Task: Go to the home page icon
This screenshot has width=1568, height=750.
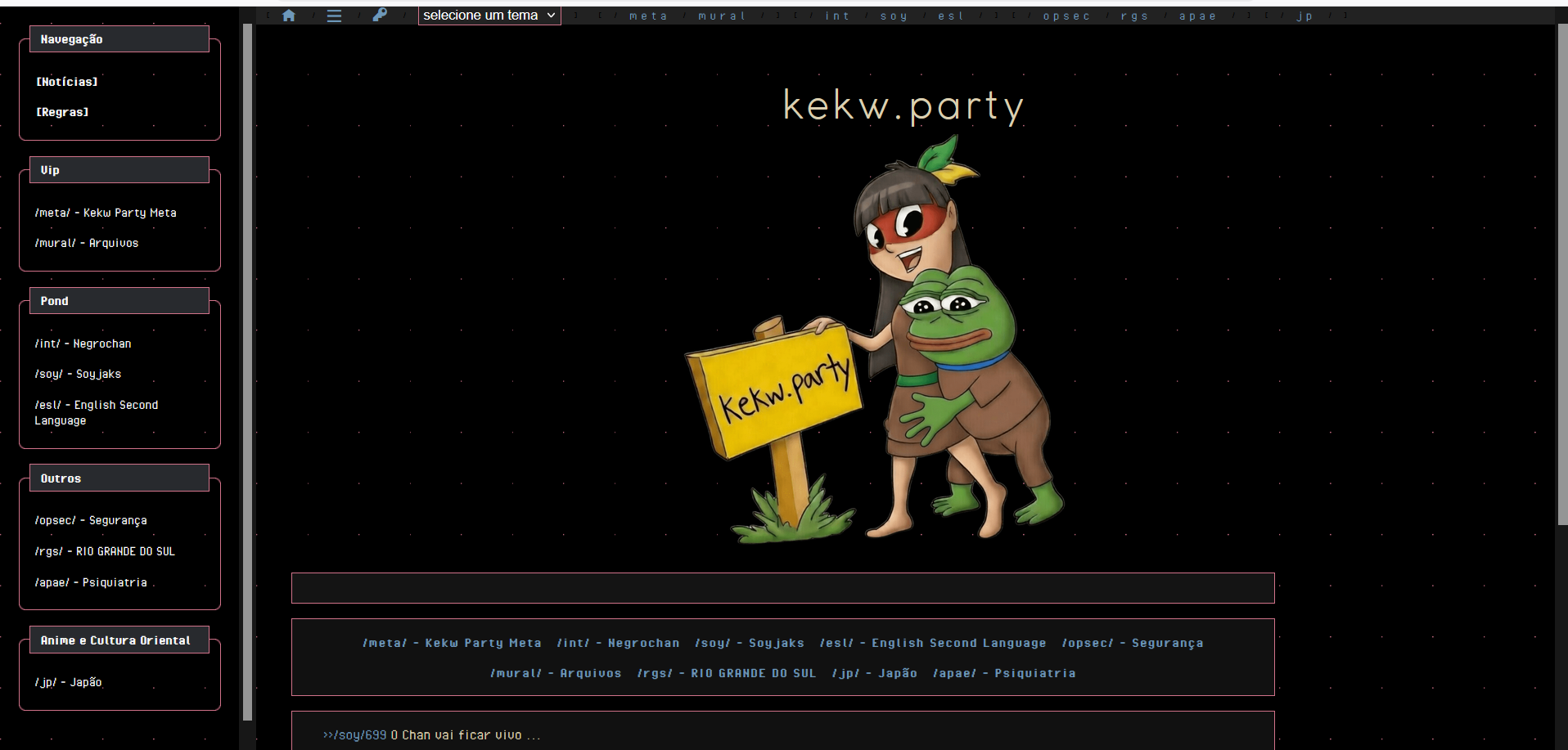Action: [x=289, y=16]
